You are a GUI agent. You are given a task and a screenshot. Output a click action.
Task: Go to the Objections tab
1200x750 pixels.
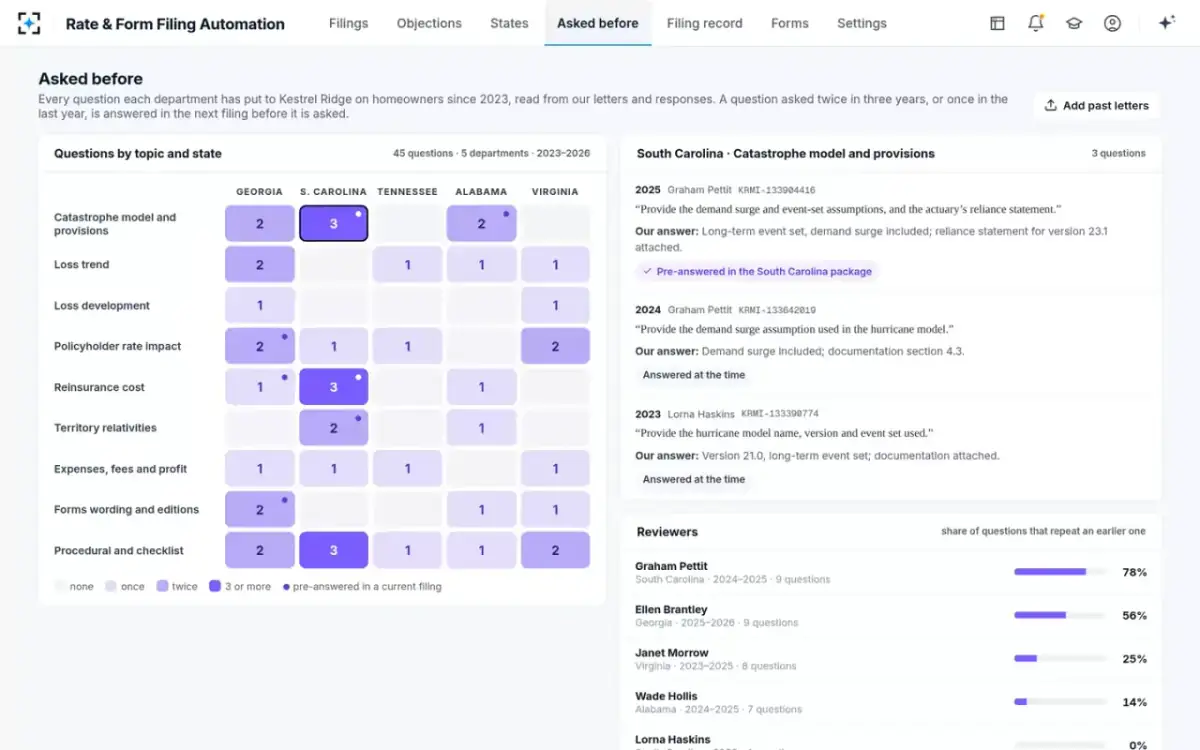(429, 23)
